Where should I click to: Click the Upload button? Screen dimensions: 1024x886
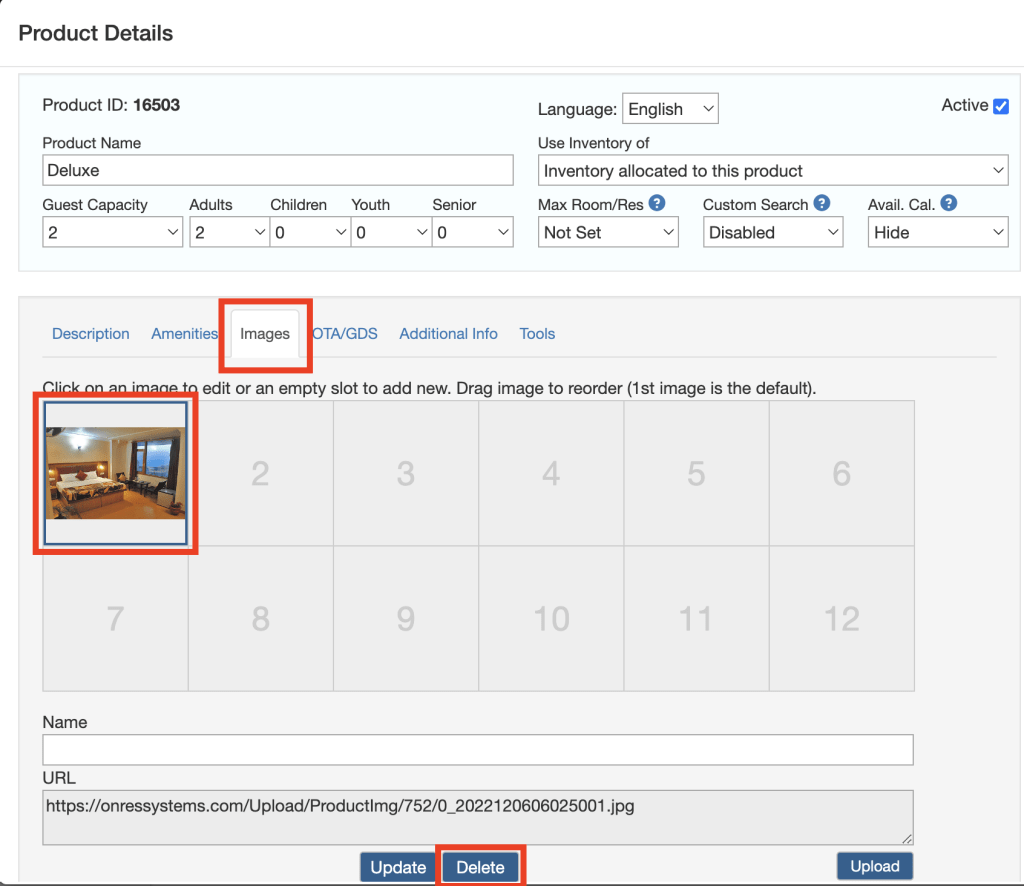pos(874,866)
